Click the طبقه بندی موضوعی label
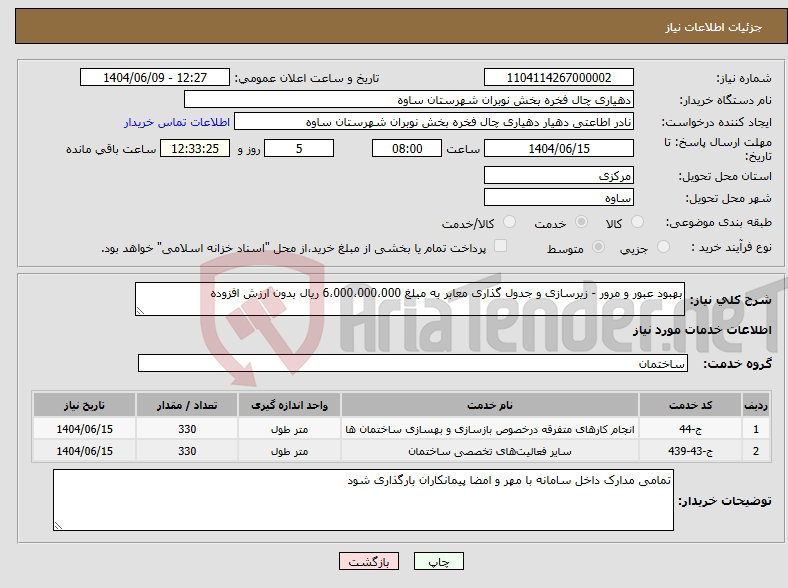 pyautogui.click(x=719, y=222)
